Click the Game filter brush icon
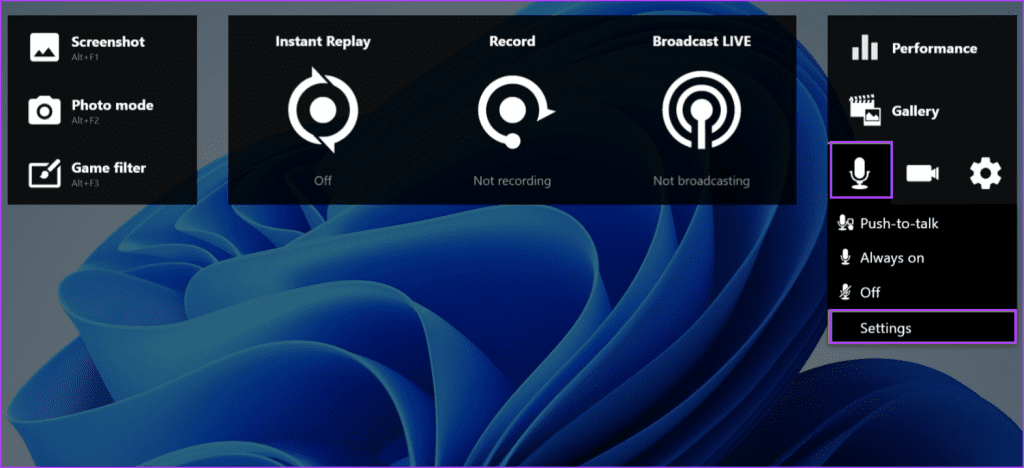This screenshot has width=1024, height=468. click(45, 173)
